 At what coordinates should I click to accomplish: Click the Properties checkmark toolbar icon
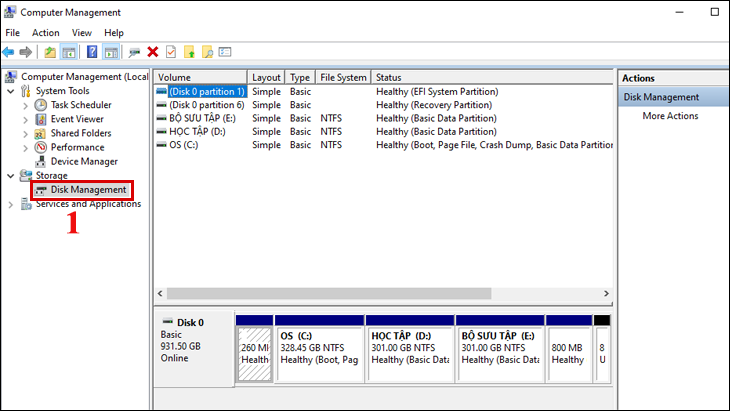click(x=171, y=52)
